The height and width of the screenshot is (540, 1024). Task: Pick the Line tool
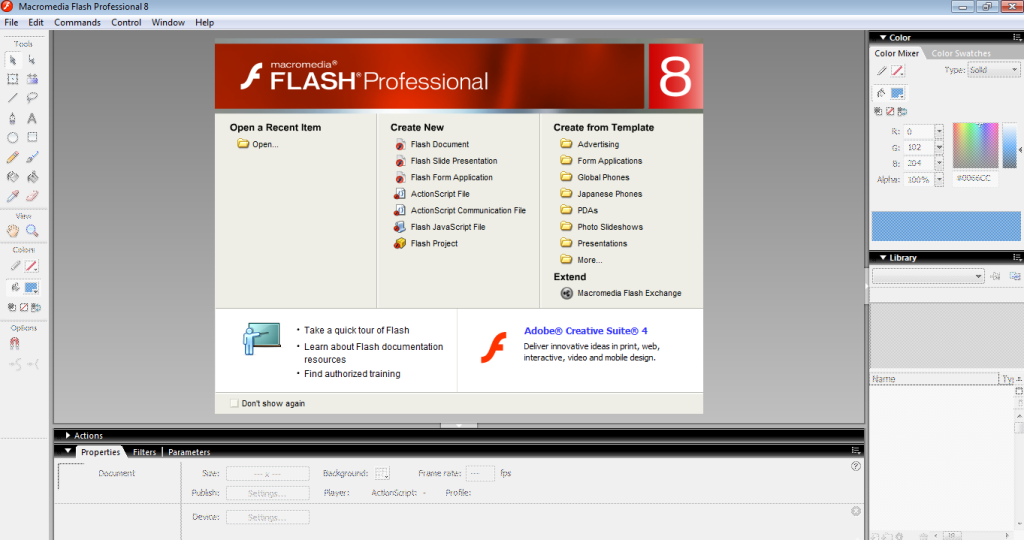tap(12, 98)
